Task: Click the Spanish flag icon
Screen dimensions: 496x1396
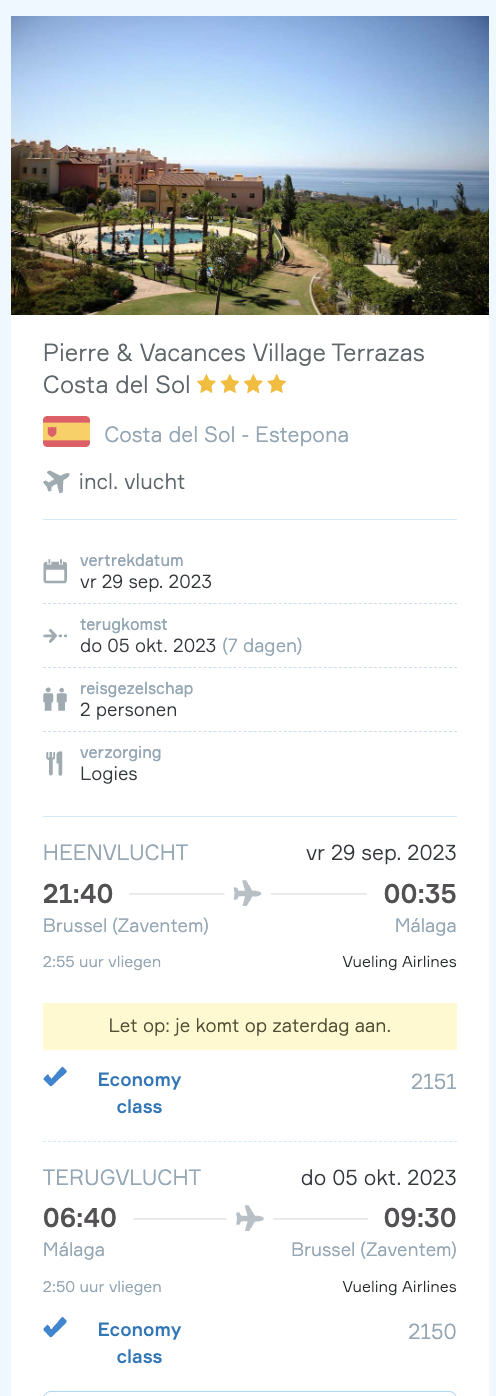Action: click(x=66, y=432)
